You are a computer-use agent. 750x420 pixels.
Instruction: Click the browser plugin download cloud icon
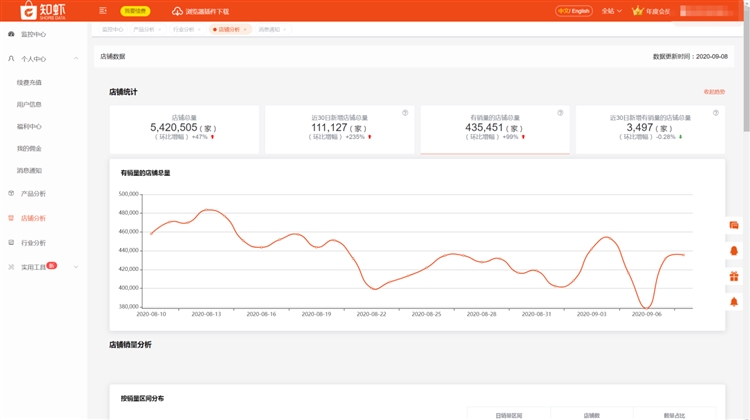pos(178,11)
